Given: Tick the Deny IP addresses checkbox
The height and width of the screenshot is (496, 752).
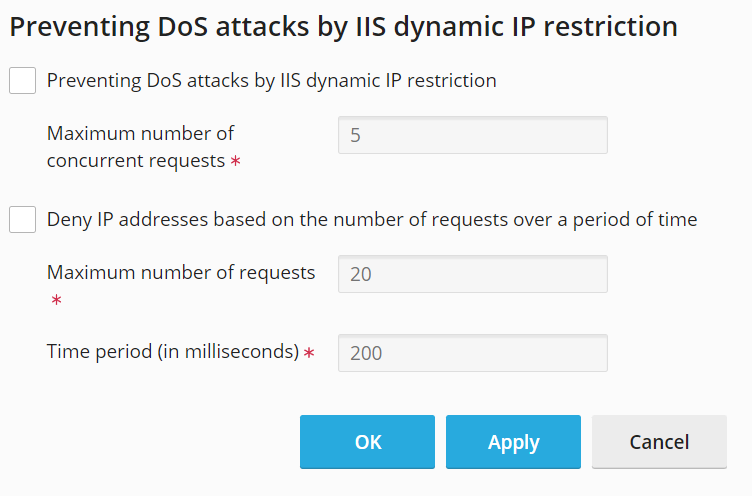Looking at the screenshot, I should 23,219.
